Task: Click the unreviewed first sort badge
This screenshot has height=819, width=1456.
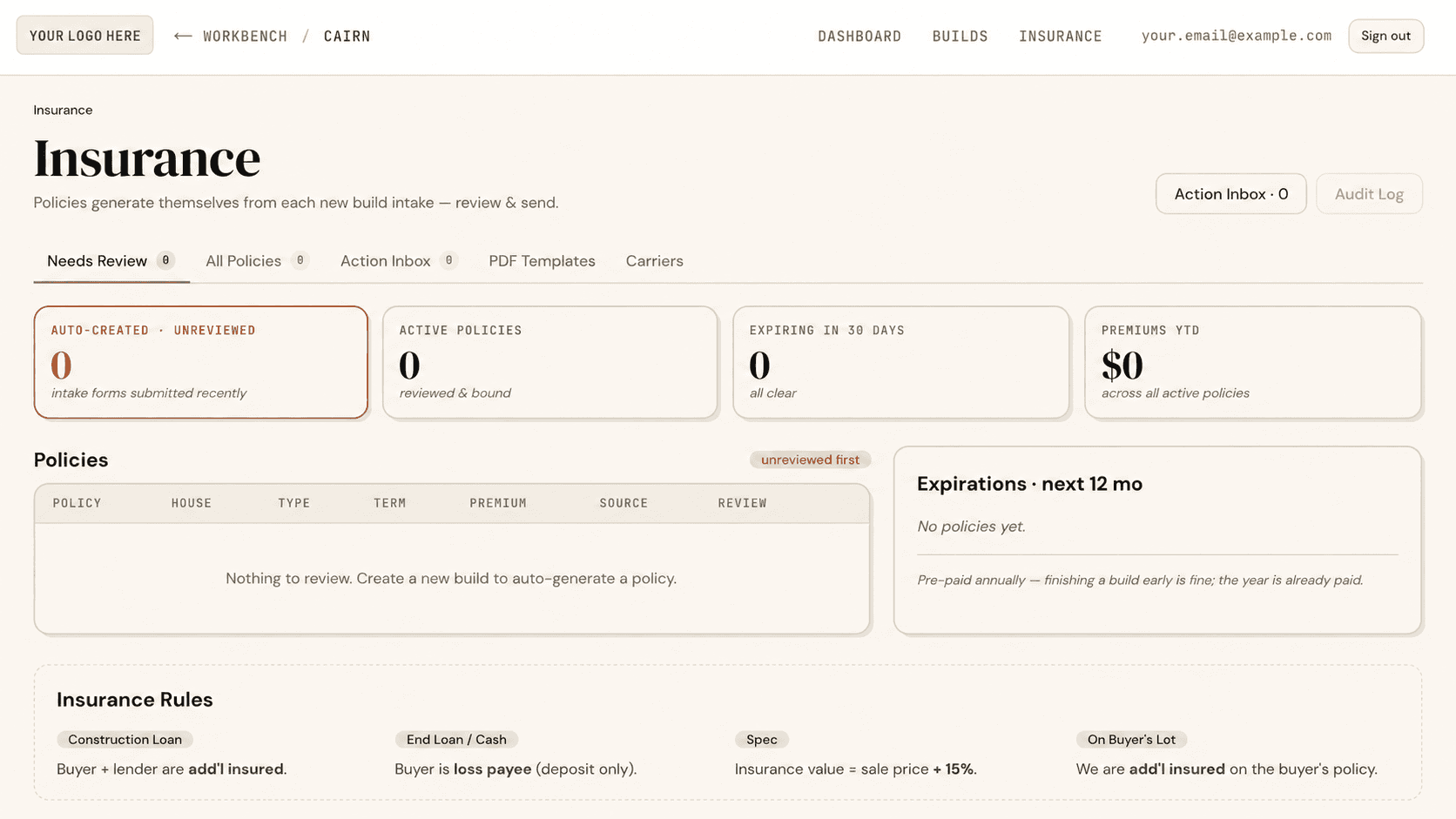Action: (x=810, y=460)
